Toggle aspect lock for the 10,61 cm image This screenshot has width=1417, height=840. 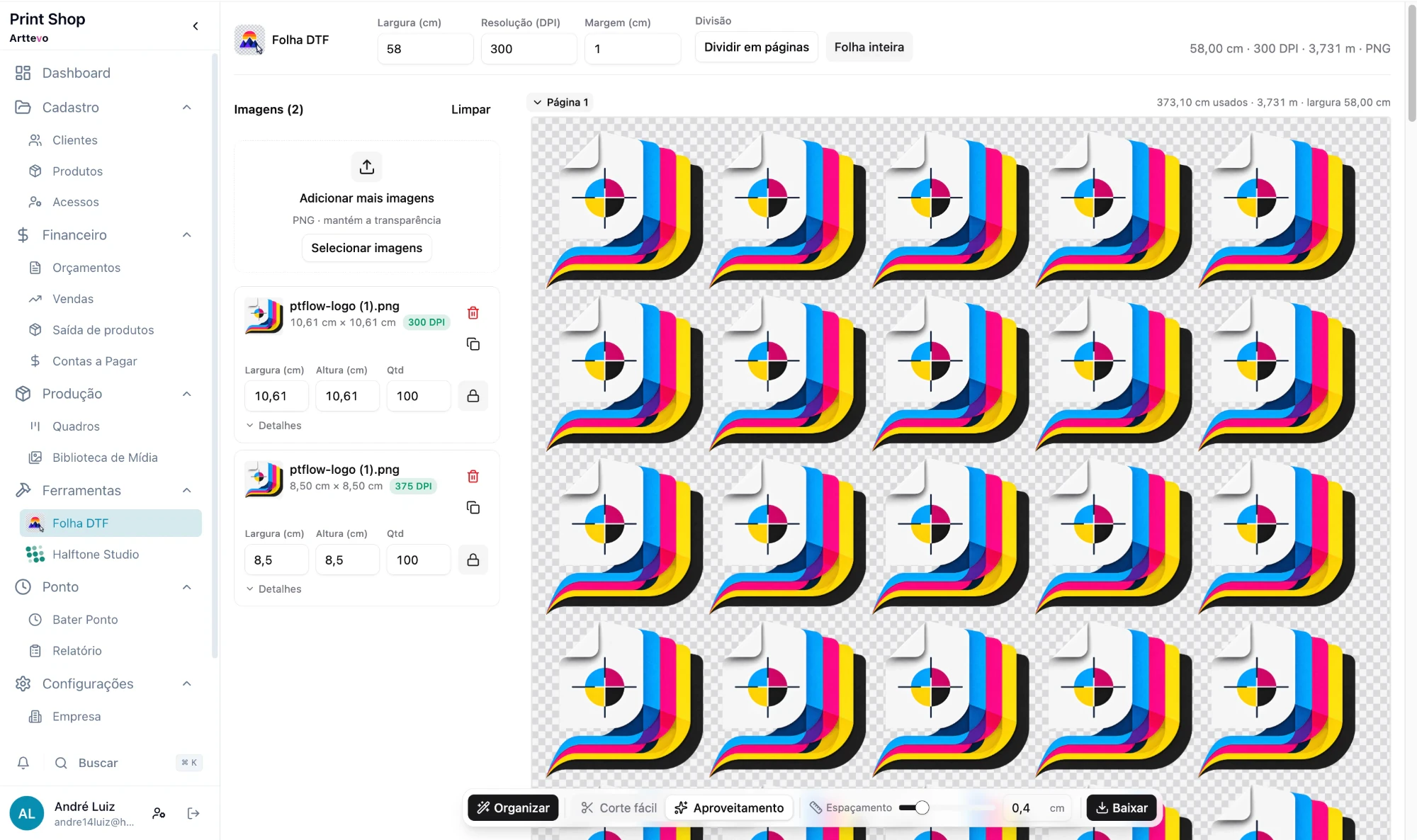[x=473, y=396]
